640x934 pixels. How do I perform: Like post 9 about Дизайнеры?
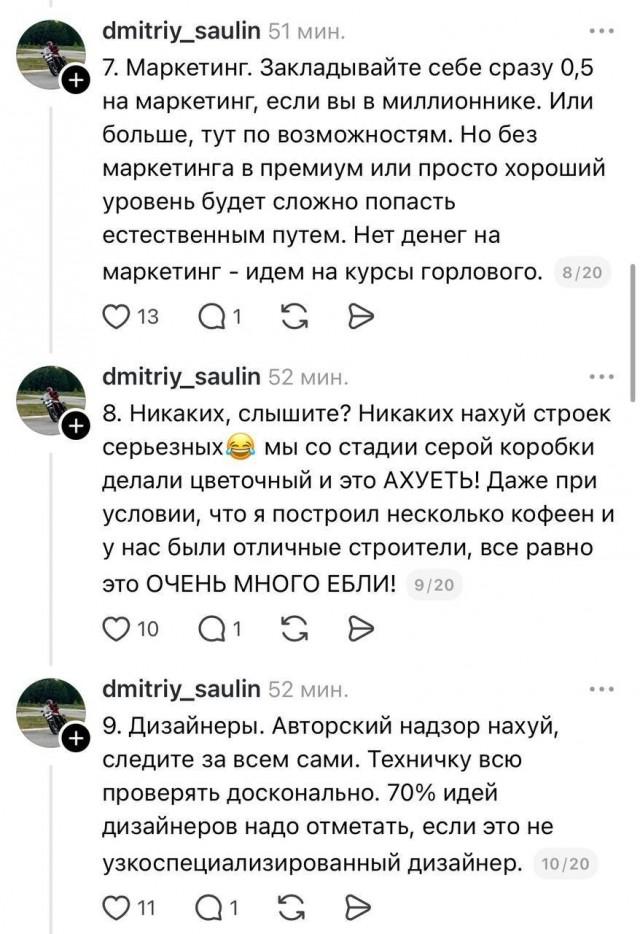coord(117,908)
